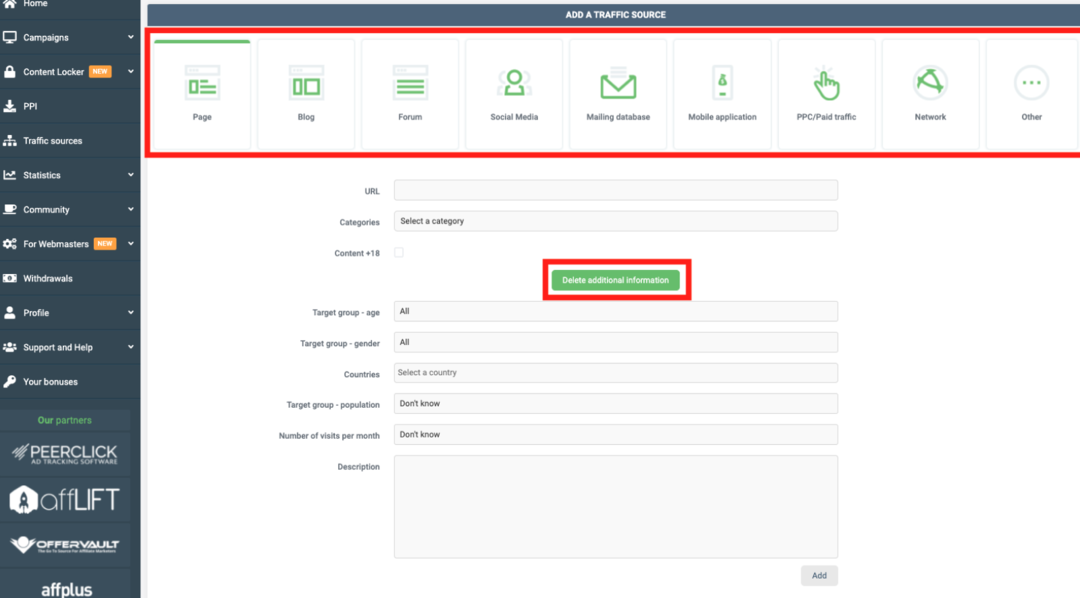Image resolution: width=1080 pixels, height=598 pixels.
Task: Select the PPC/Paid traffic icon
Action: pyautogui.click(x=826, y=92)
